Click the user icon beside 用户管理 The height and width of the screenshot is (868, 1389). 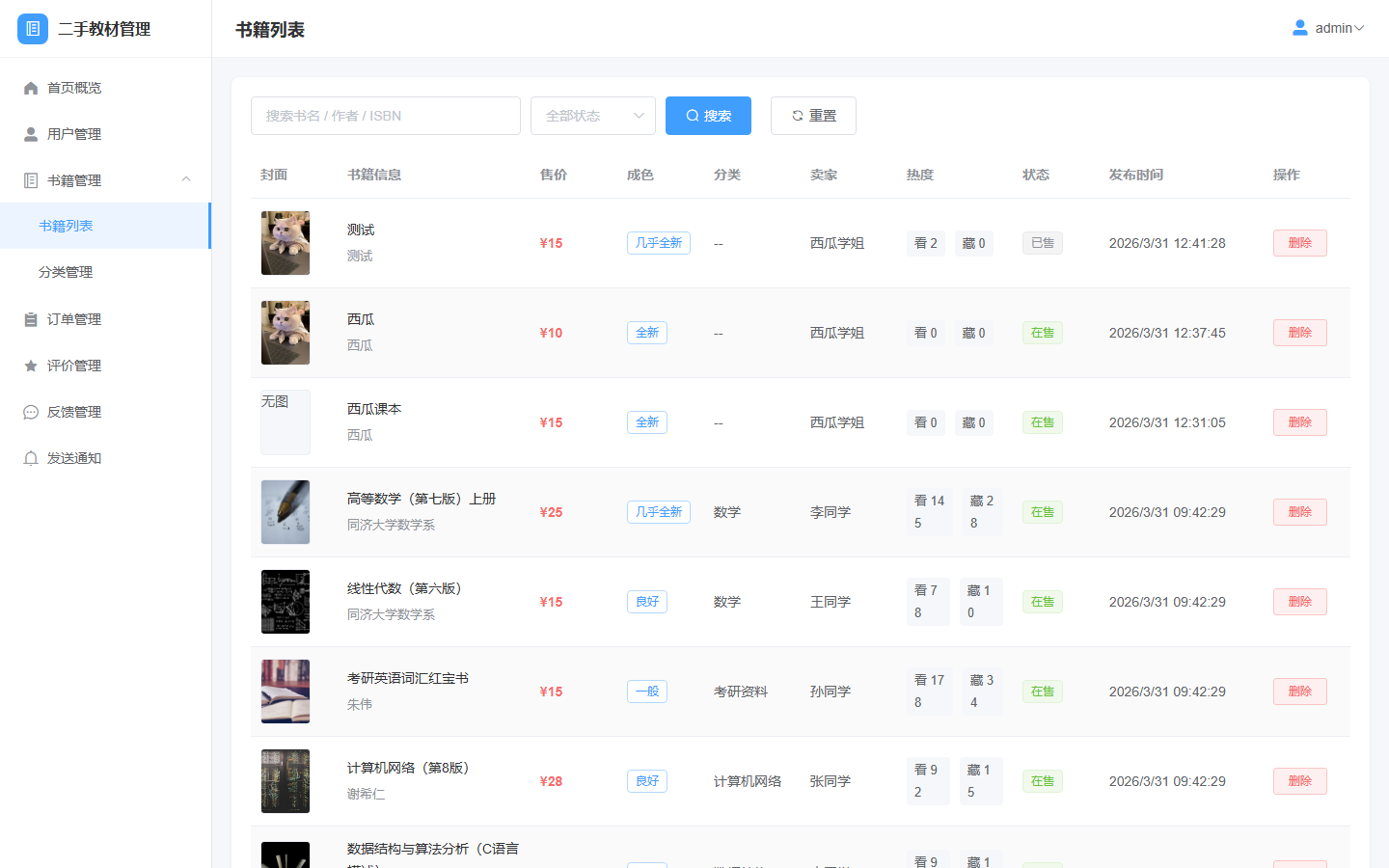pyautogui.click(x=31, y=134)
